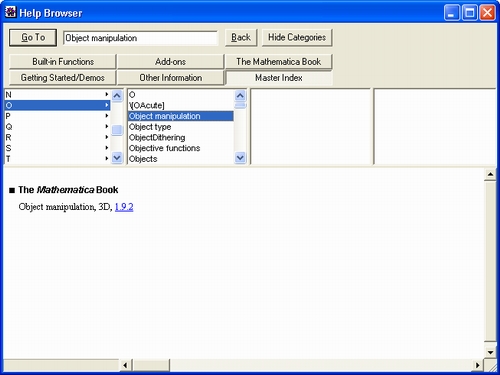Click content pane scroll up arrow

tap(490, 174)
